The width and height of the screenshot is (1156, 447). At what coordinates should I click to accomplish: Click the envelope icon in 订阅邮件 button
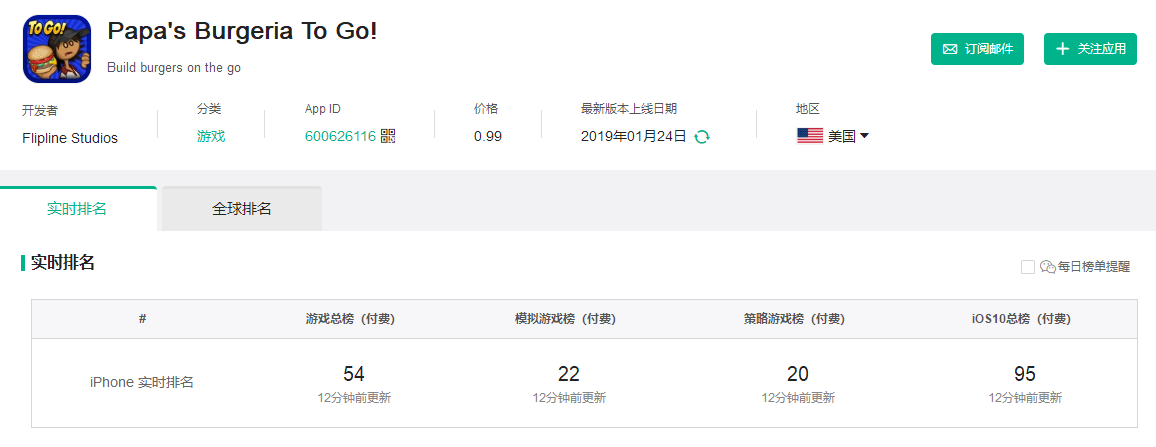click(950, 49)
